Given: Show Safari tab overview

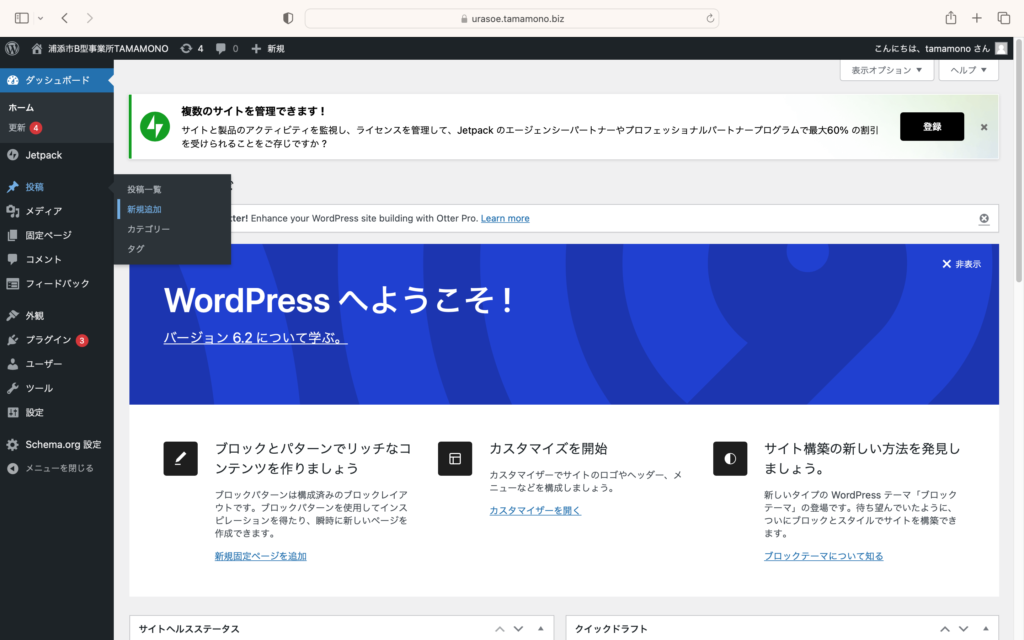Looking at the screenshot, I should click(x=1004, y=18).
